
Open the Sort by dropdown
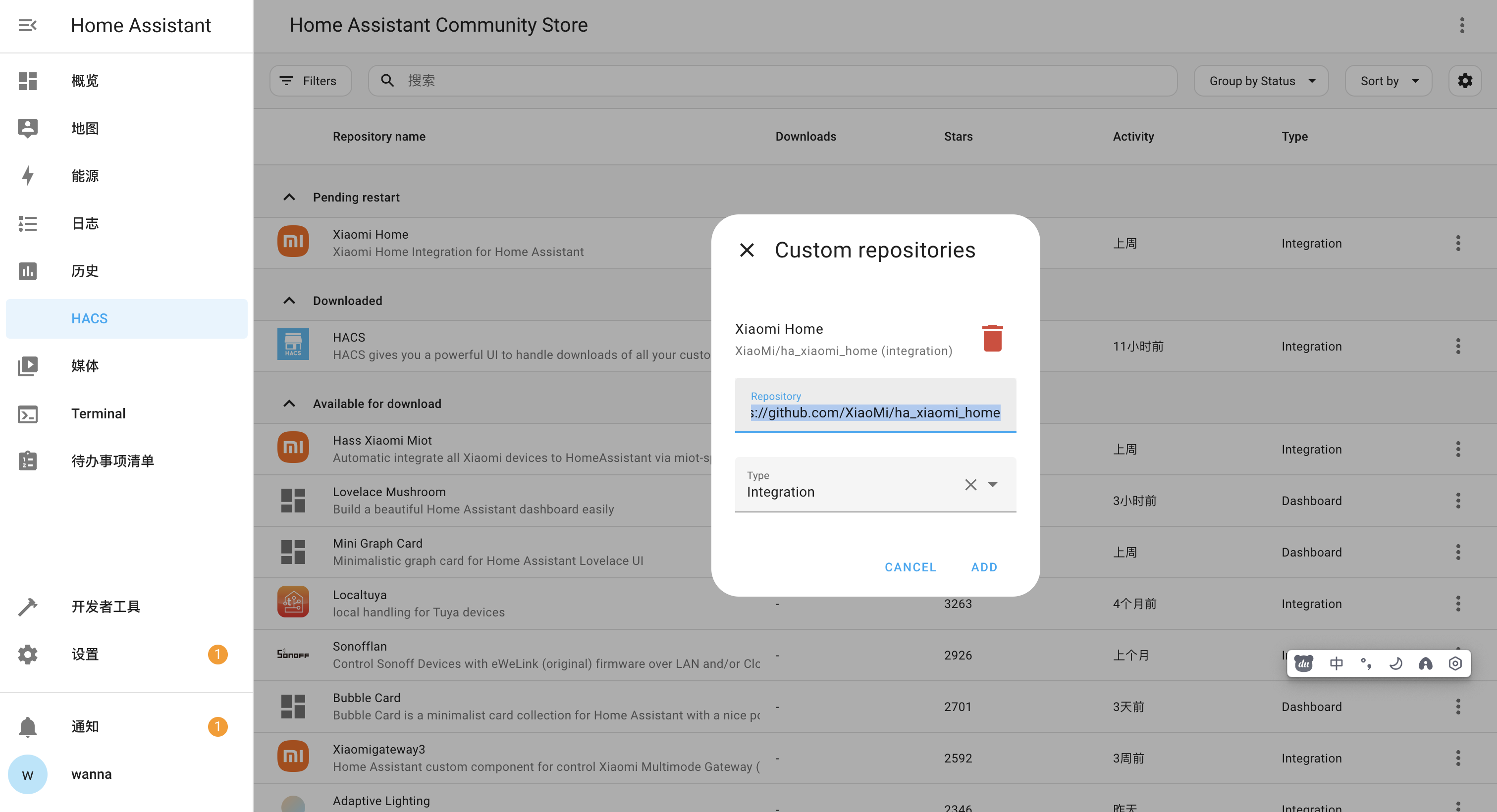[x=1389, y=81]
